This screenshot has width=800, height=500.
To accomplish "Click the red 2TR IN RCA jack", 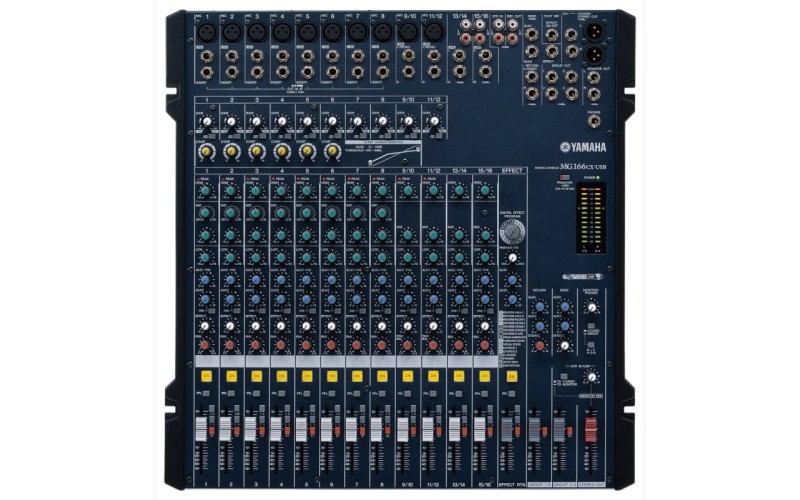I will pos(498,38).
